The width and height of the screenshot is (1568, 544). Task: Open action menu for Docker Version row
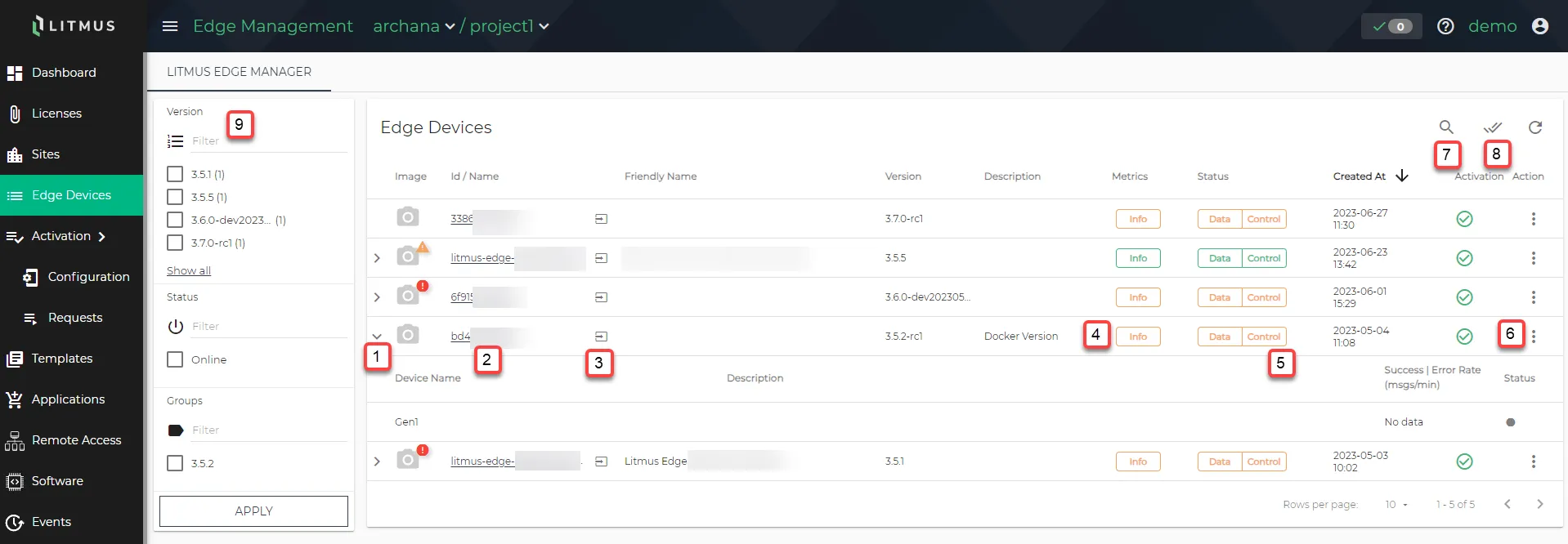point(1534,337)
